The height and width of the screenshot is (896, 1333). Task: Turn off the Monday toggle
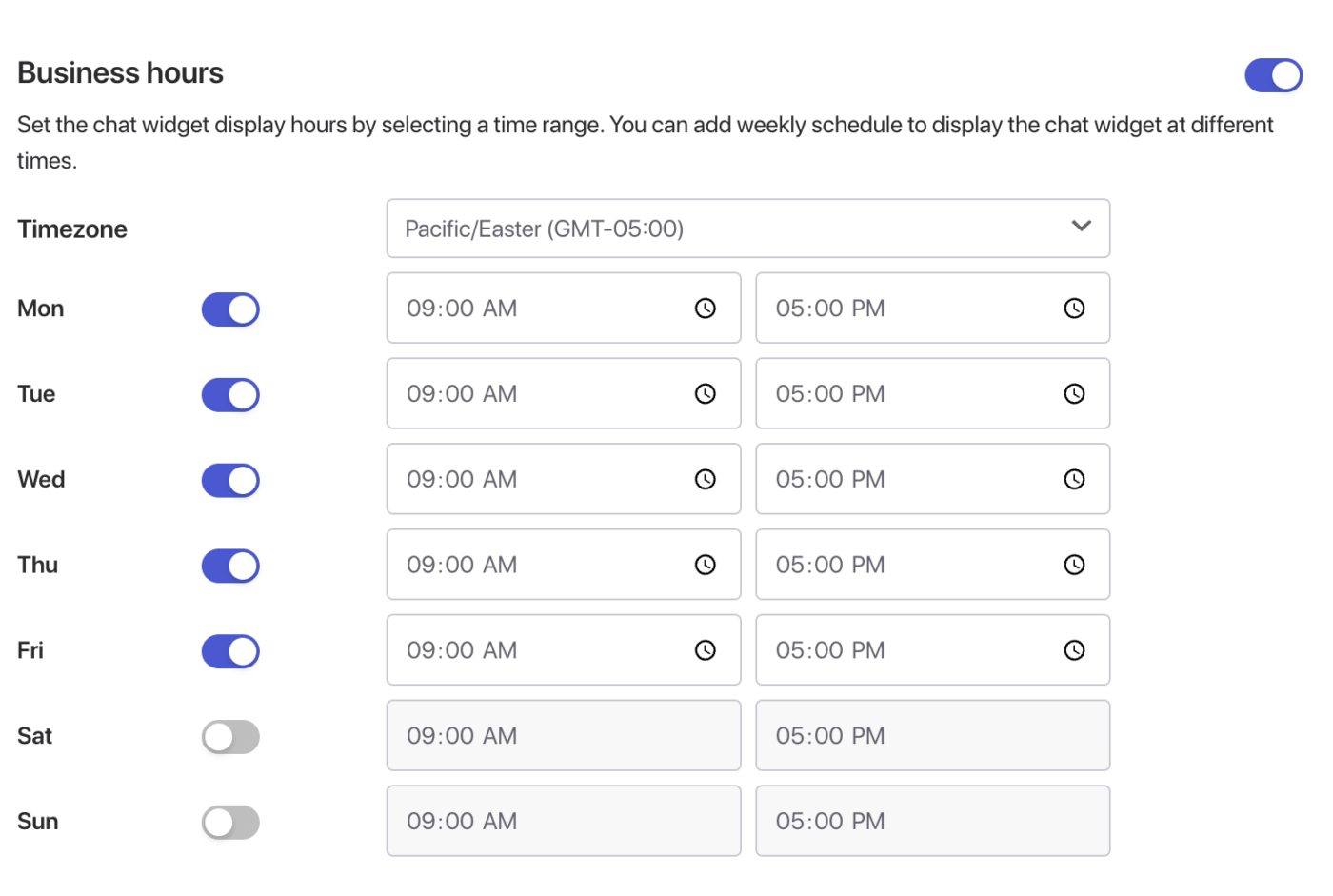[x=230, y=309]
